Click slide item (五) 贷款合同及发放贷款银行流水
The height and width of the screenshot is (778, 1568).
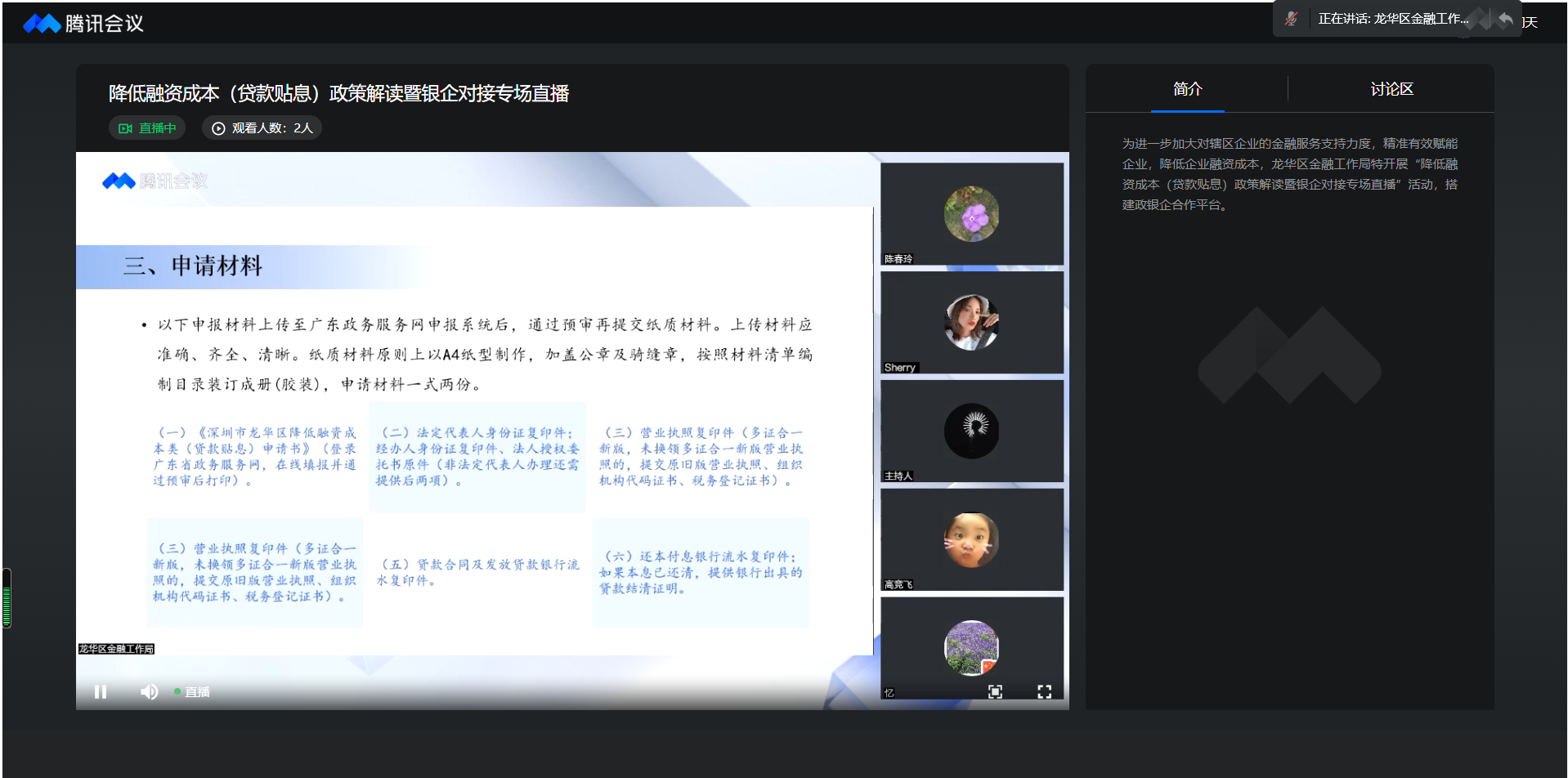(x=477, y=572)
